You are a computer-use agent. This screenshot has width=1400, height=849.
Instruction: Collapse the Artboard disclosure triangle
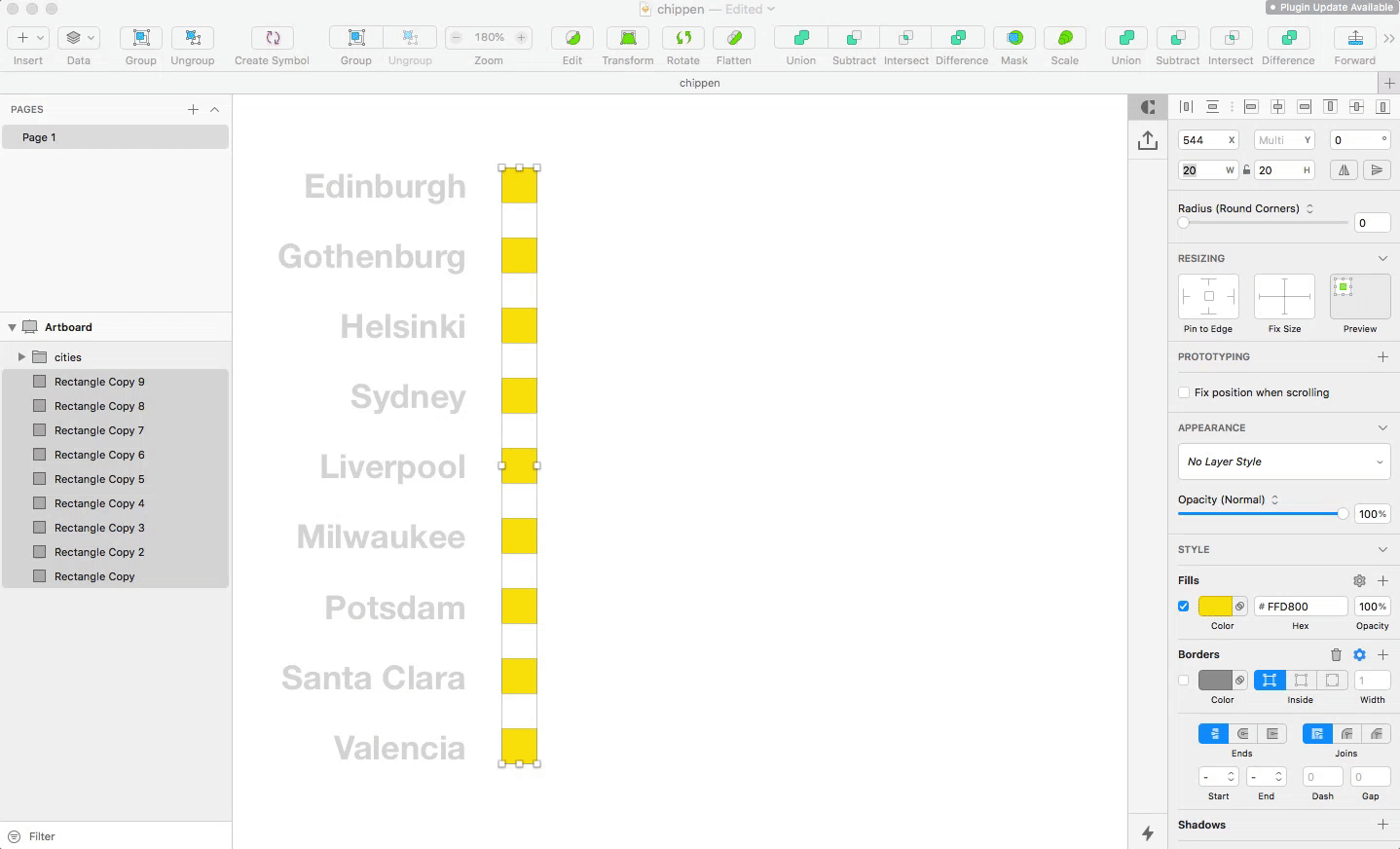point(12,327)
